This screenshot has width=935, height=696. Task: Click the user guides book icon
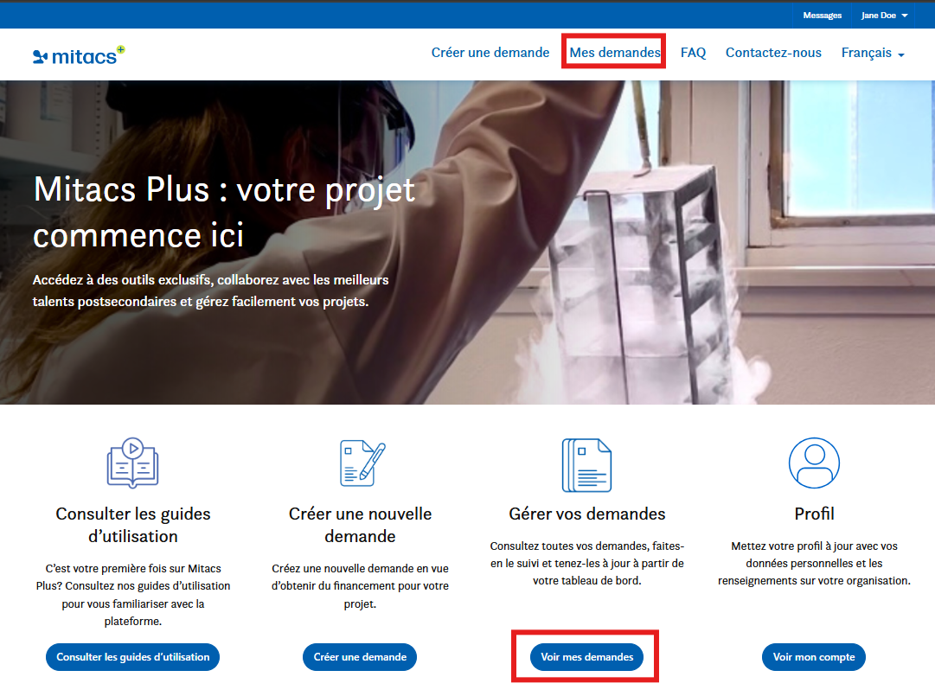pyautogui.click(x=132, y=463)
